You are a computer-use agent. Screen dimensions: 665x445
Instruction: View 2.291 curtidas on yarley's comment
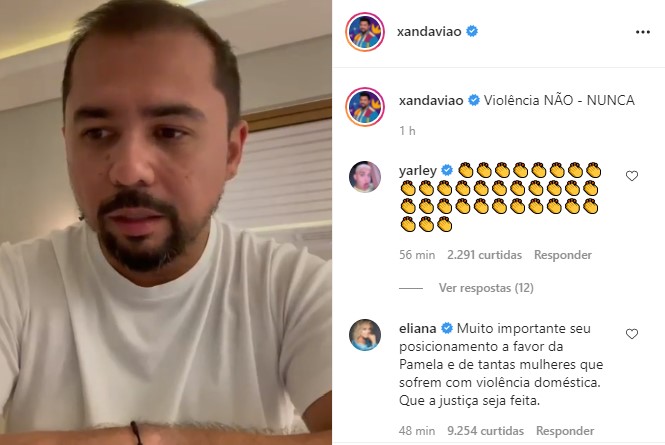(484, 255)
